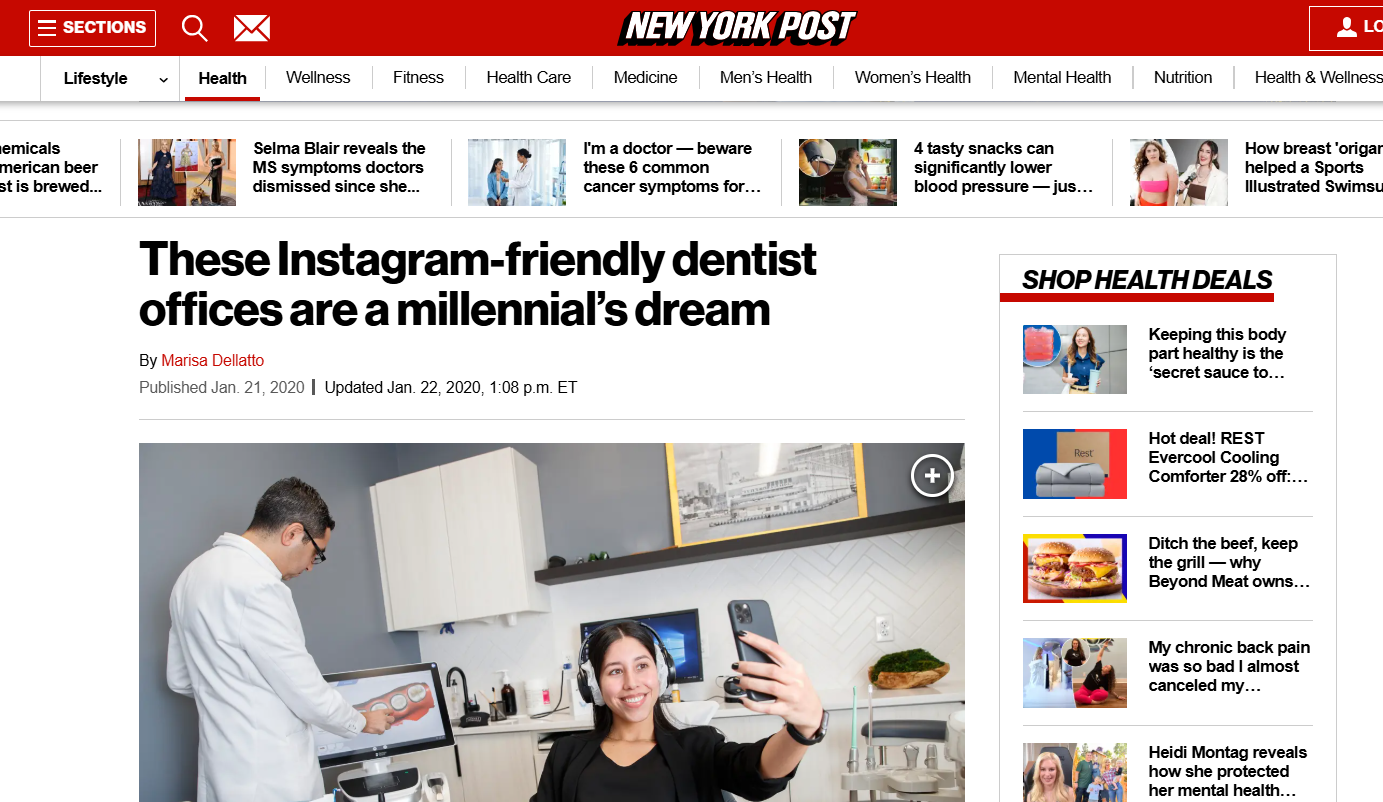Click the Beyond Meat burger thumbnail
This screenshot has height=802, width=1383.
coord(1075,568)
